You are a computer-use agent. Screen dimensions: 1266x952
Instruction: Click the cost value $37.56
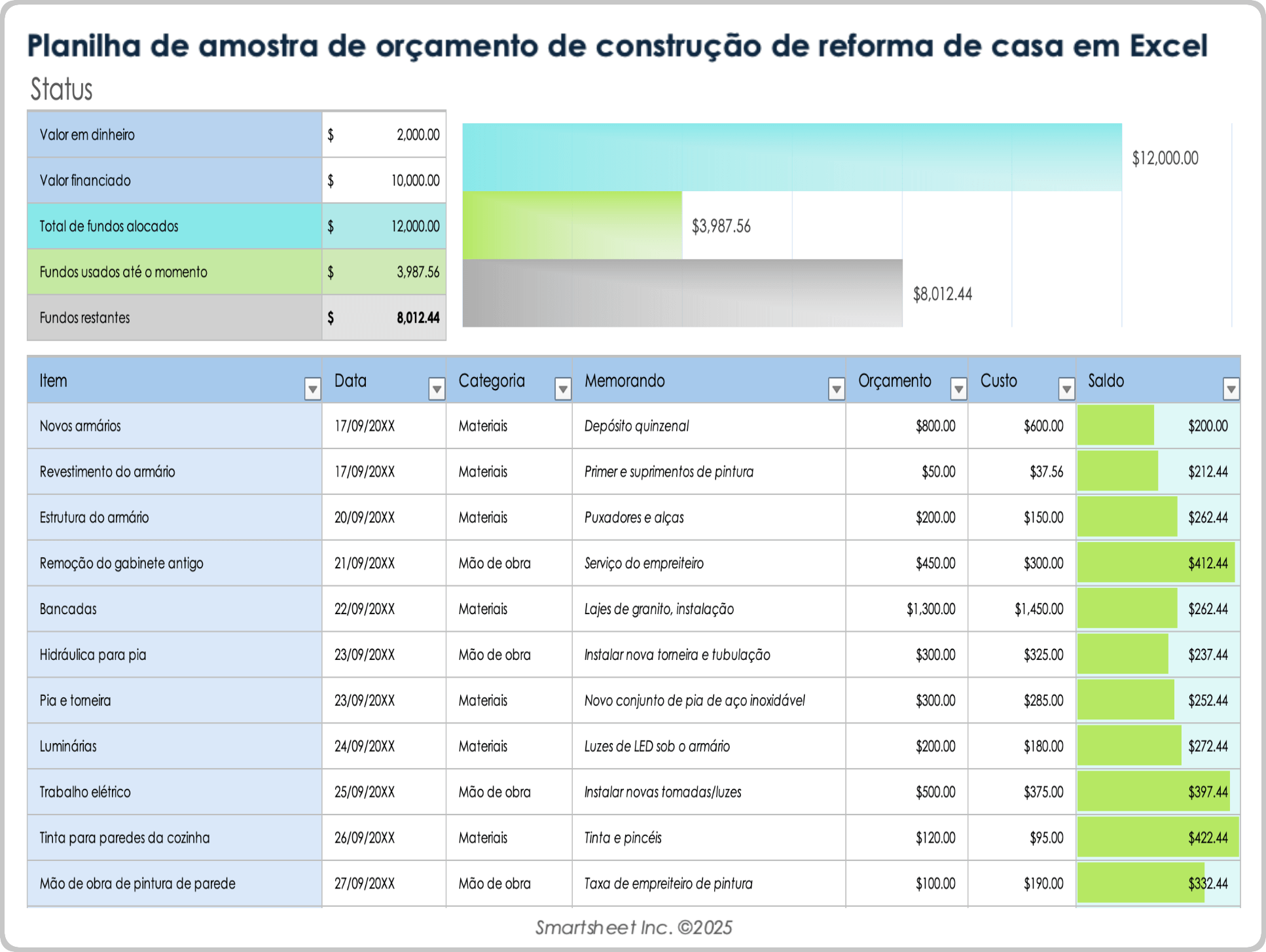pyautogui.click(x=1046, y=472)
